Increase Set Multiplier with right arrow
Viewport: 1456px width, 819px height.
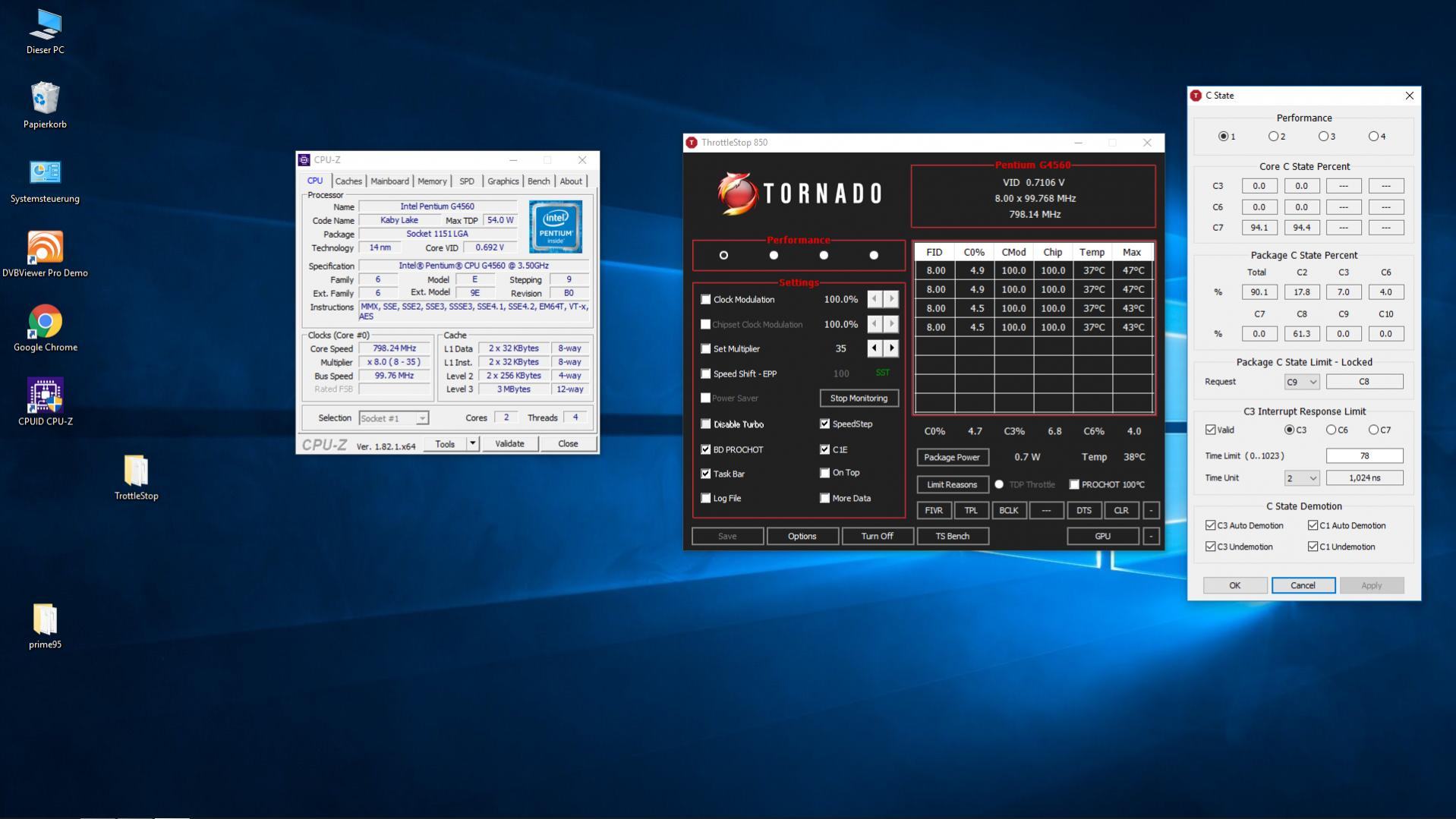(x=891, y=348)
